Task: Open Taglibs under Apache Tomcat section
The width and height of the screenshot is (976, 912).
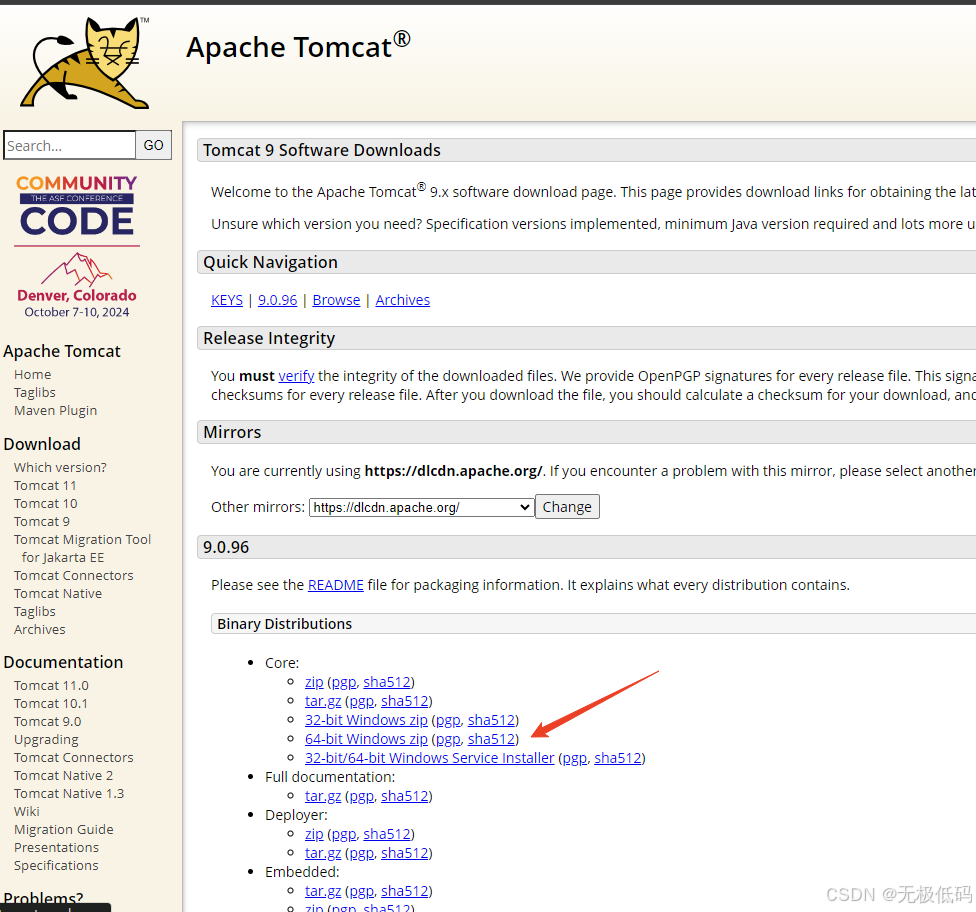Action: coord(35,393)
